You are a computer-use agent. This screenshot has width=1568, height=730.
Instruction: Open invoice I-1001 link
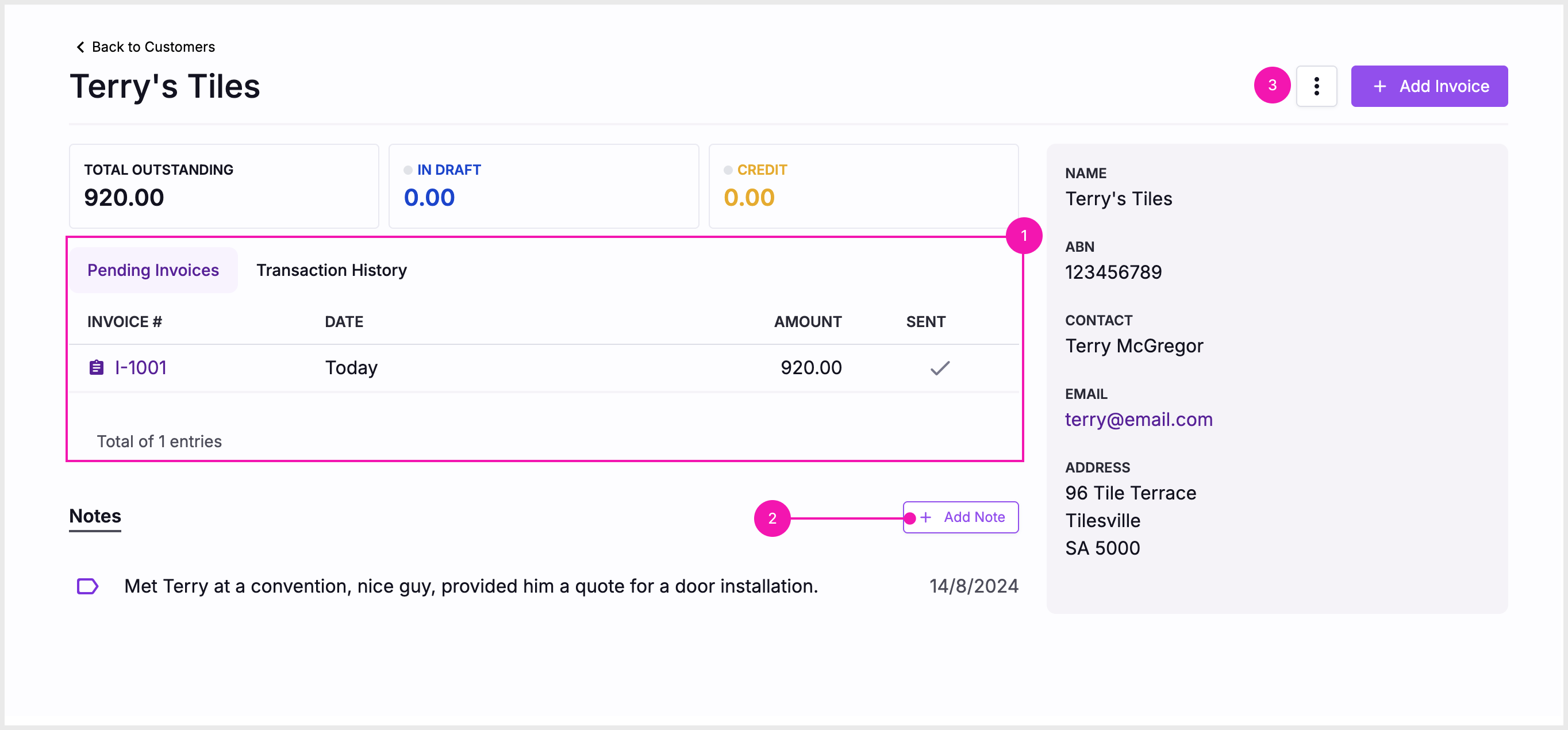point(141,368)
